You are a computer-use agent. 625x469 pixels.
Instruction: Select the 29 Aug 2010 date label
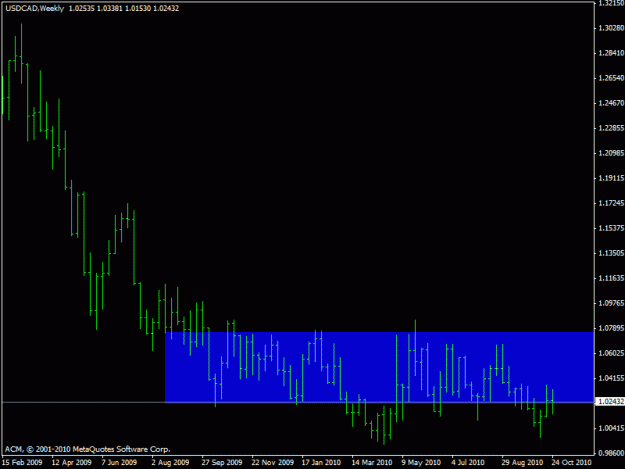pyautogui.click(x=522, y=463)
